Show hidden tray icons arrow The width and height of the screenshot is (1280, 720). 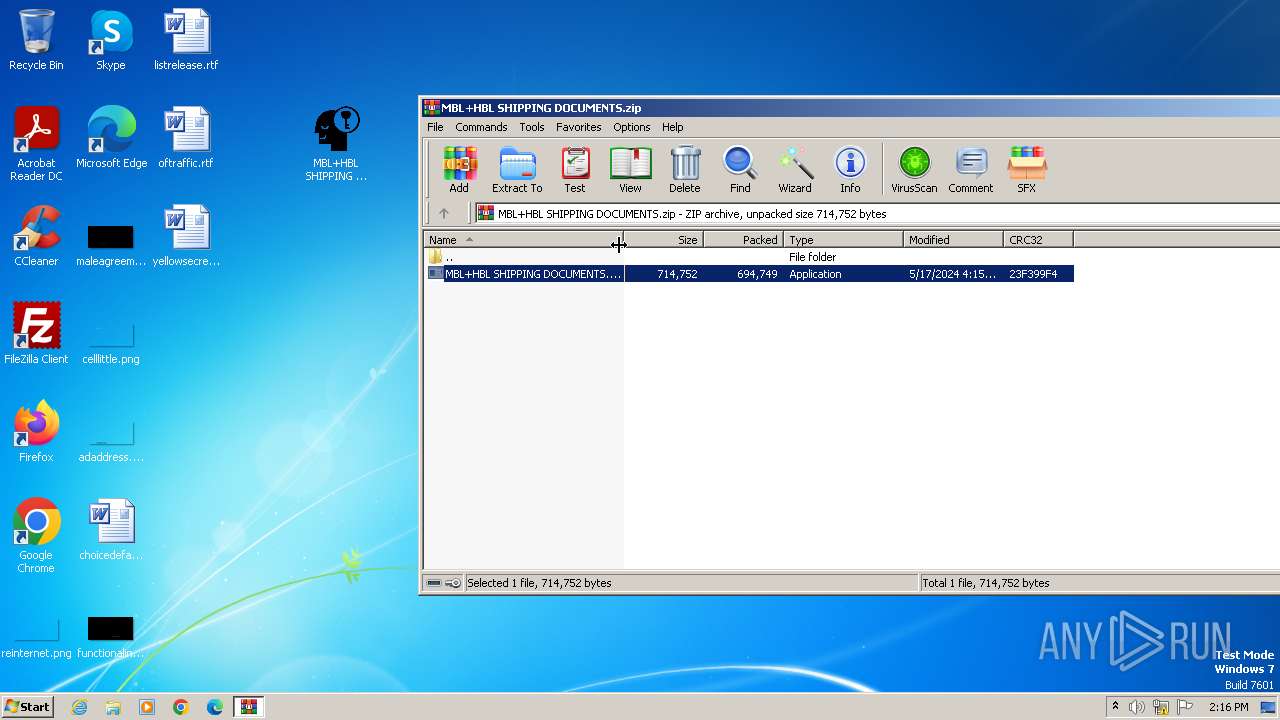point(1115,707)
